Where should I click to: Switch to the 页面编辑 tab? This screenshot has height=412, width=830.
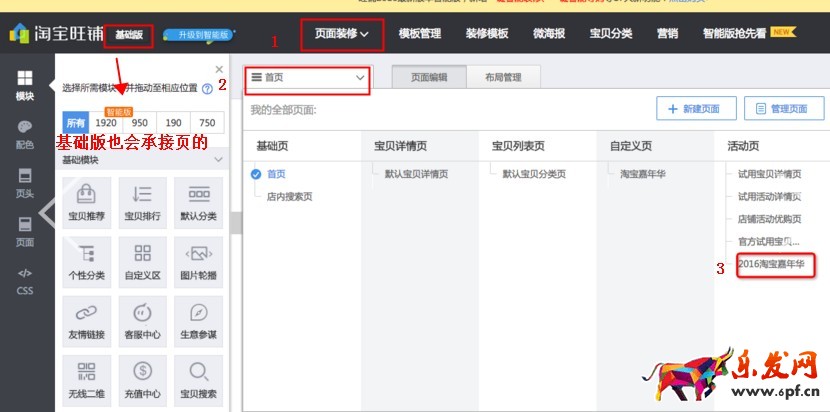point(429,77)
